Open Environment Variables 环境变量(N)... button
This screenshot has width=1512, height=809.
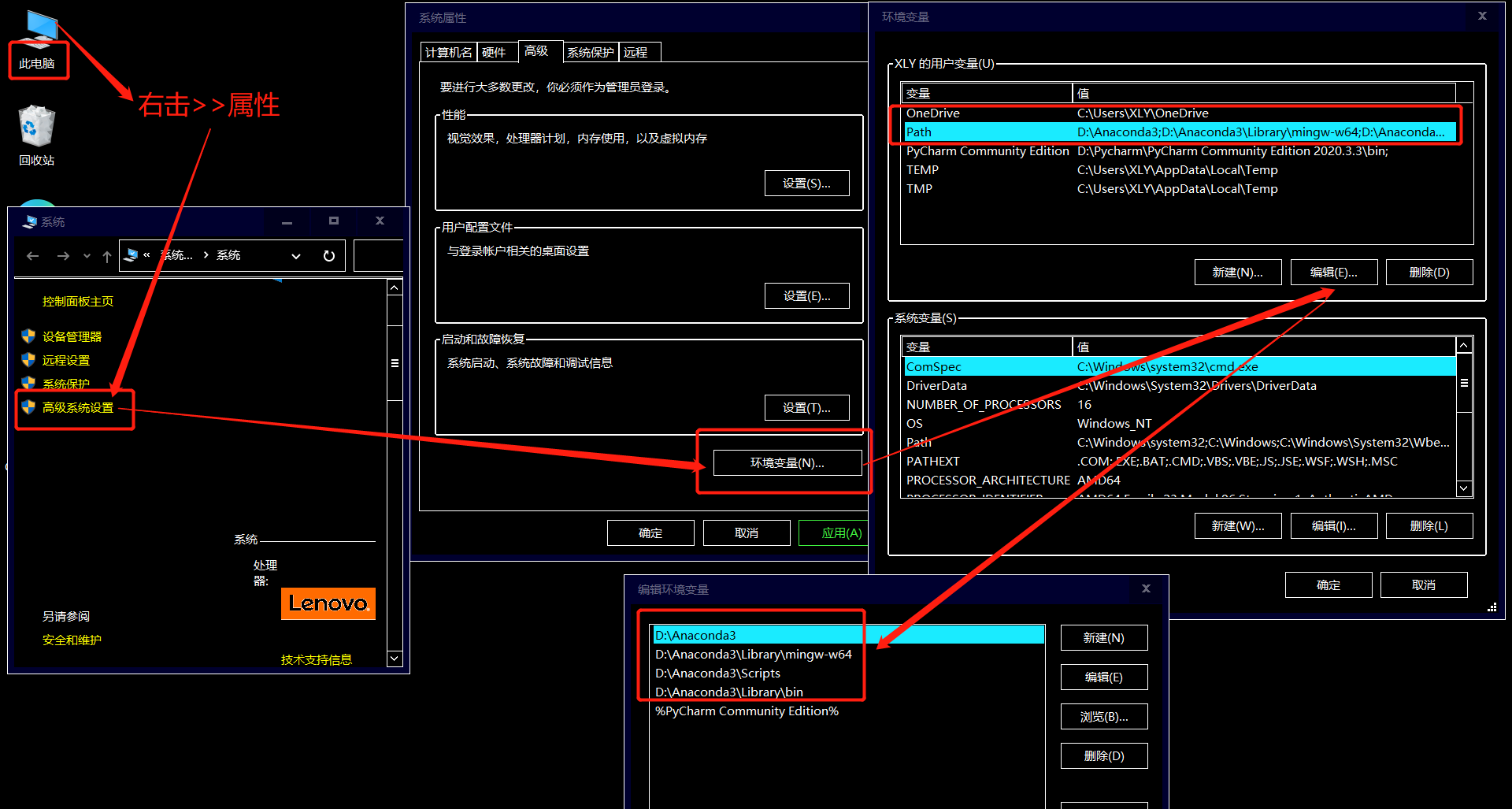(x=787, y=463)
